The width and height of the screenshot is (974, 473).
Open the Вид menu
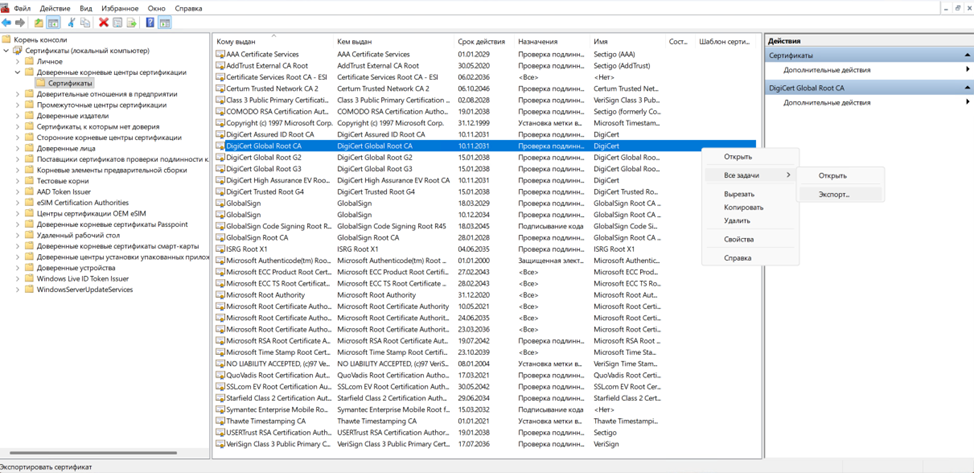(86, 9)
